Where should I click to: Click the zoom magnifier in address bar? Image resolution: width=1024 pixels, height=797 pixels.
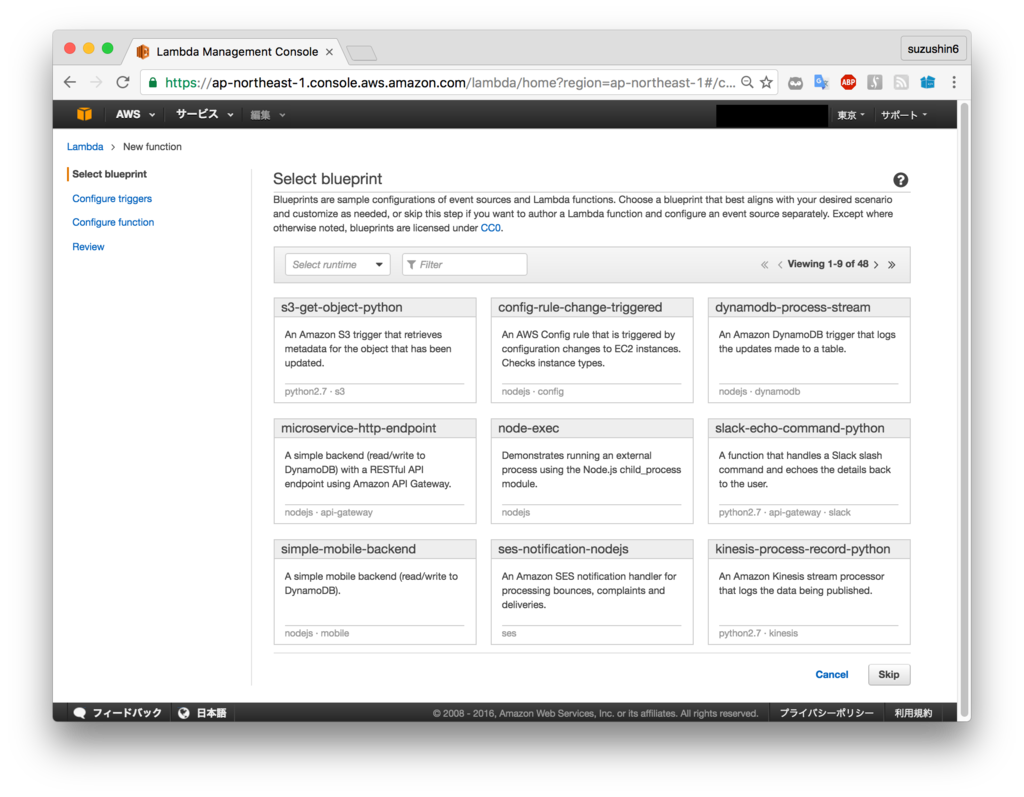point(747,82)
